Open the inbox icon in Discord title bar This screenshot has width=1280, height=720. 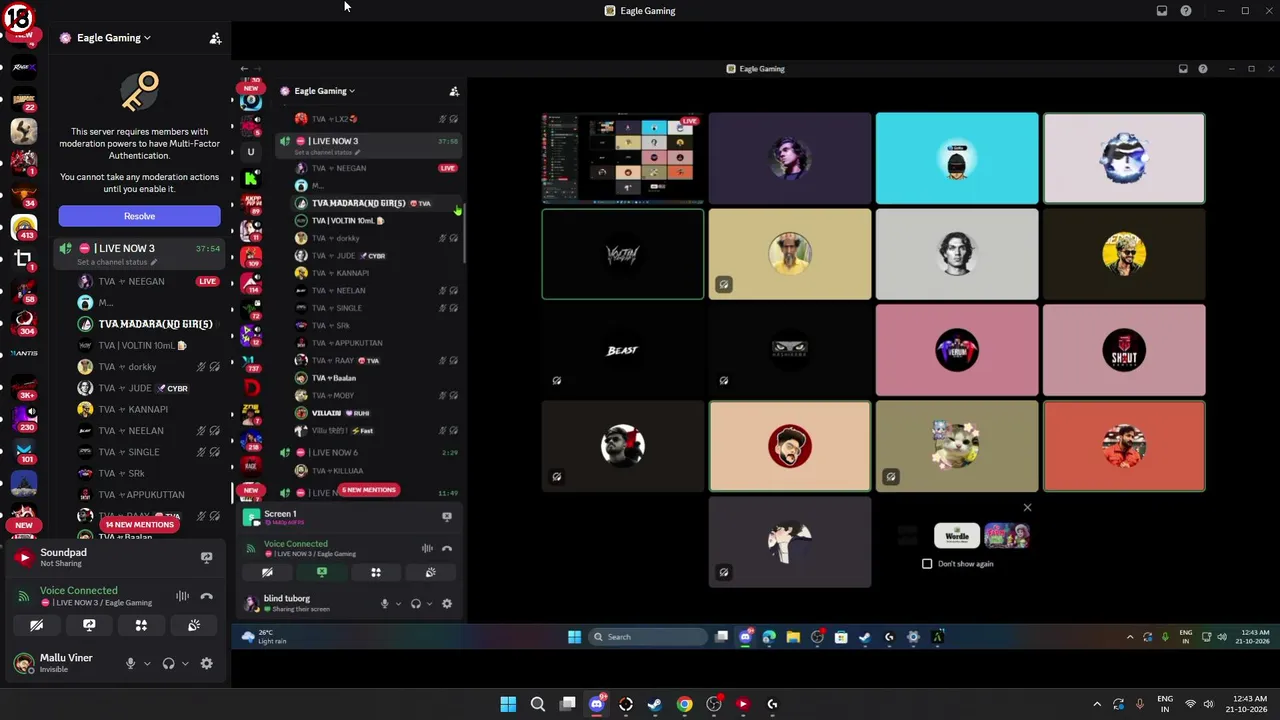point(1162,11)
